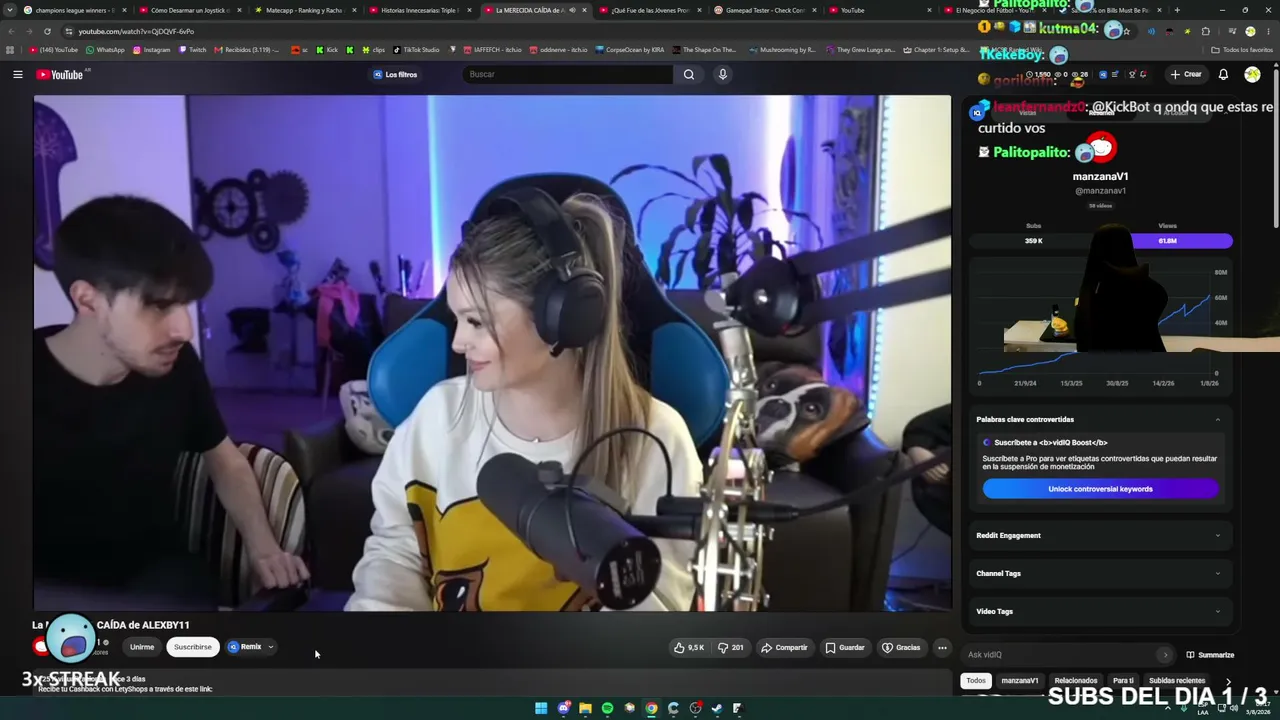Open YouTube notifications bell

[1223, 74]
